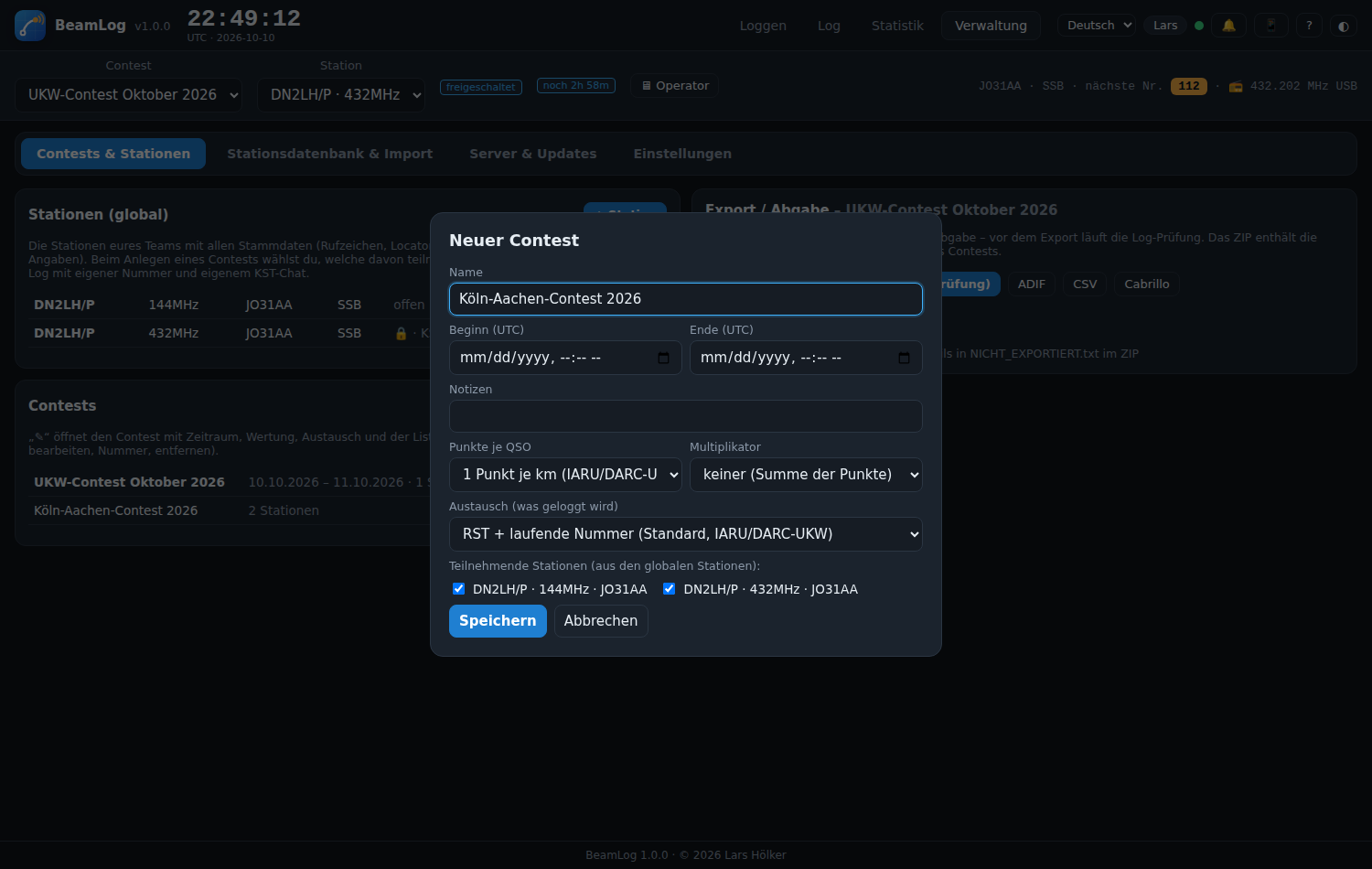Open the Station selector DN2LH/P 432MHz
This screenshot has height=869, width=1372.
(x=341, y=95)
